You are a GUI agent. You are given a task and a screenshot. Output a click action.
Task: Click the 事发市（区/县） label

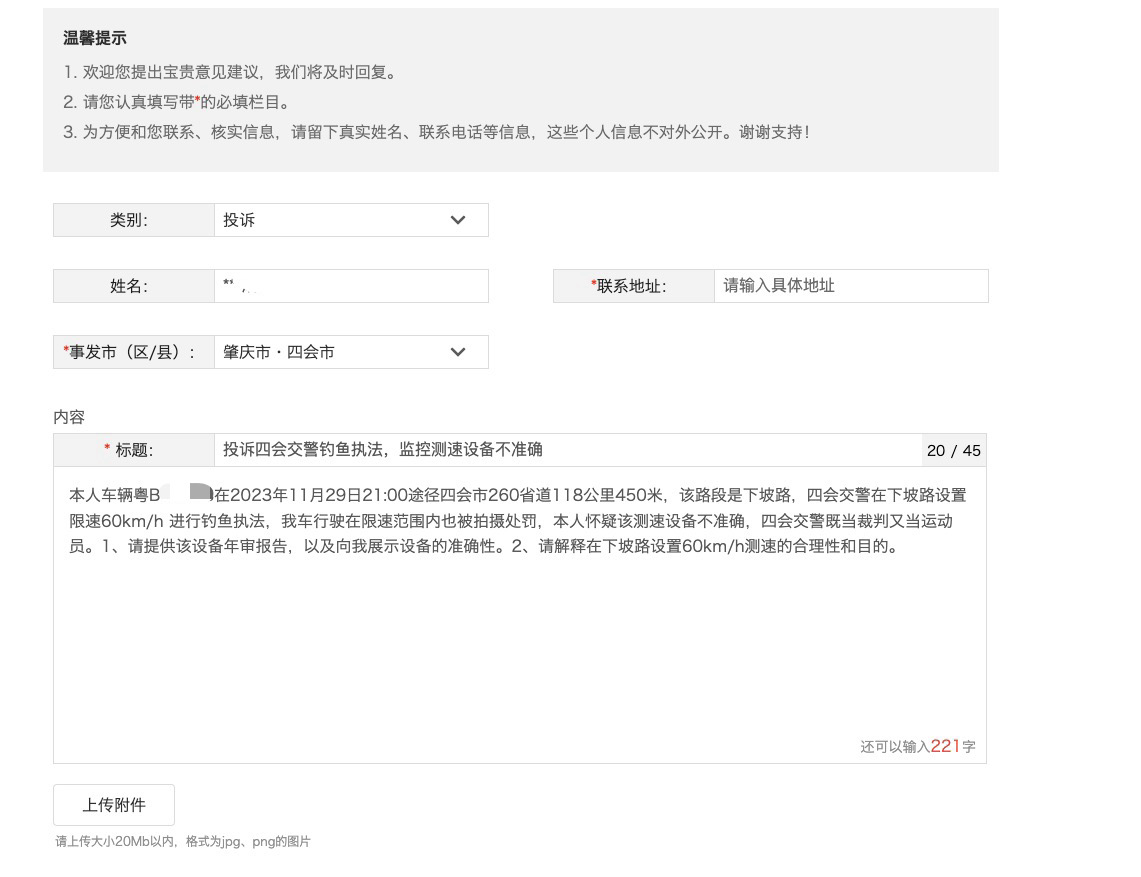[x=130, y=352]
